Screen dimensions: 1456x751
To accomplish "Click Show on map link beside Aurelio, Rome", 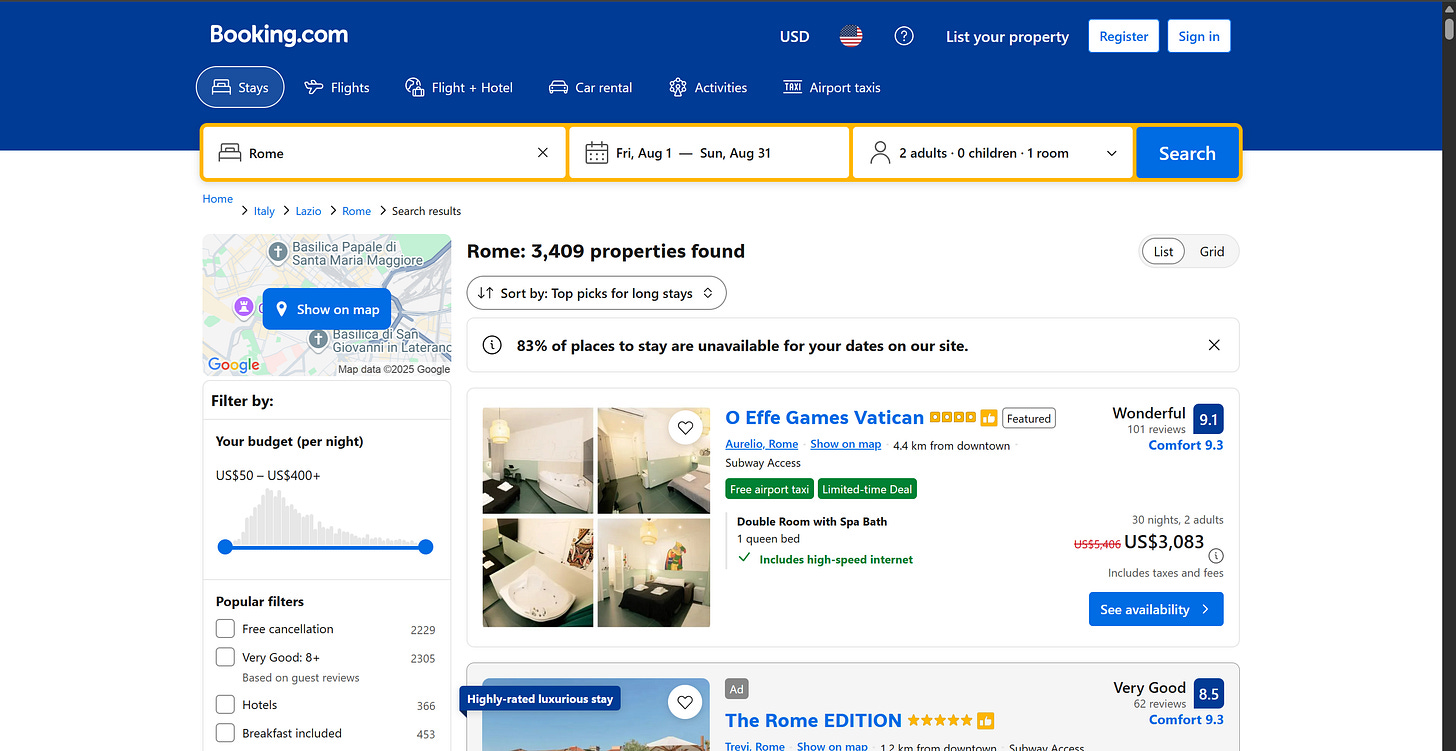I will pyautogui.click(x=846, y=444).
